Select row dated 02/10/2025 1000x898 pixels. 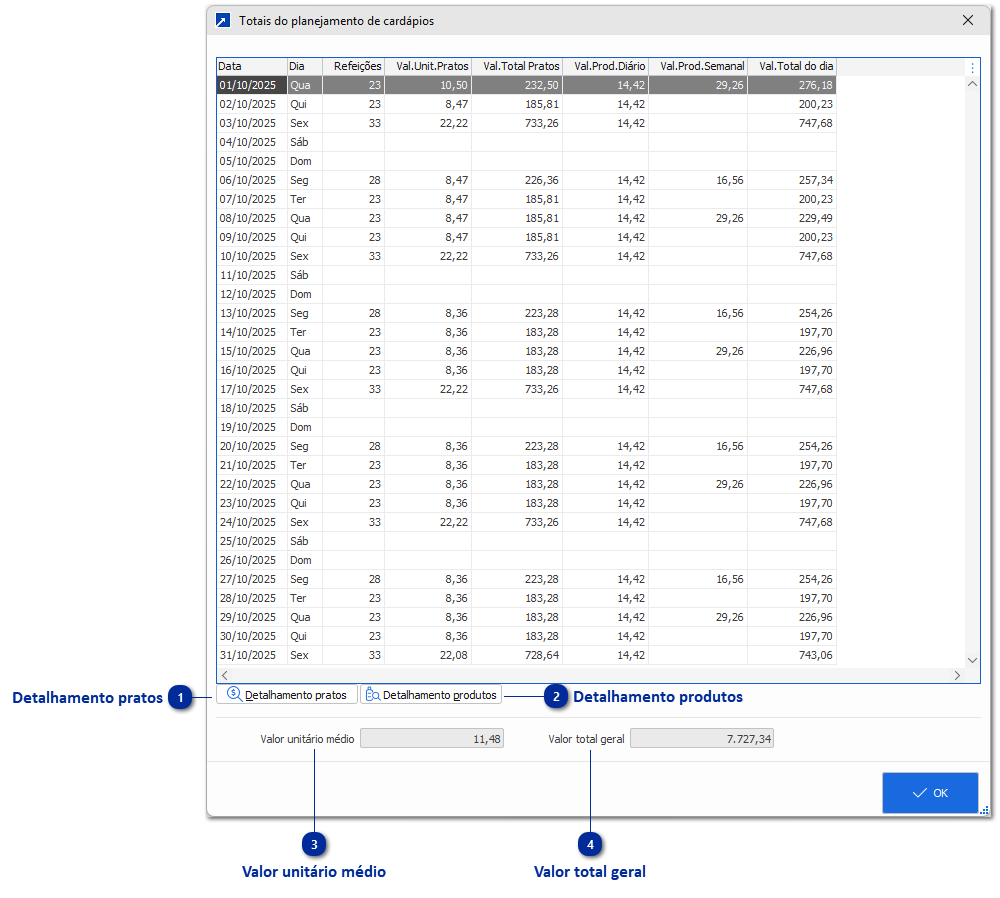(526, 104)
